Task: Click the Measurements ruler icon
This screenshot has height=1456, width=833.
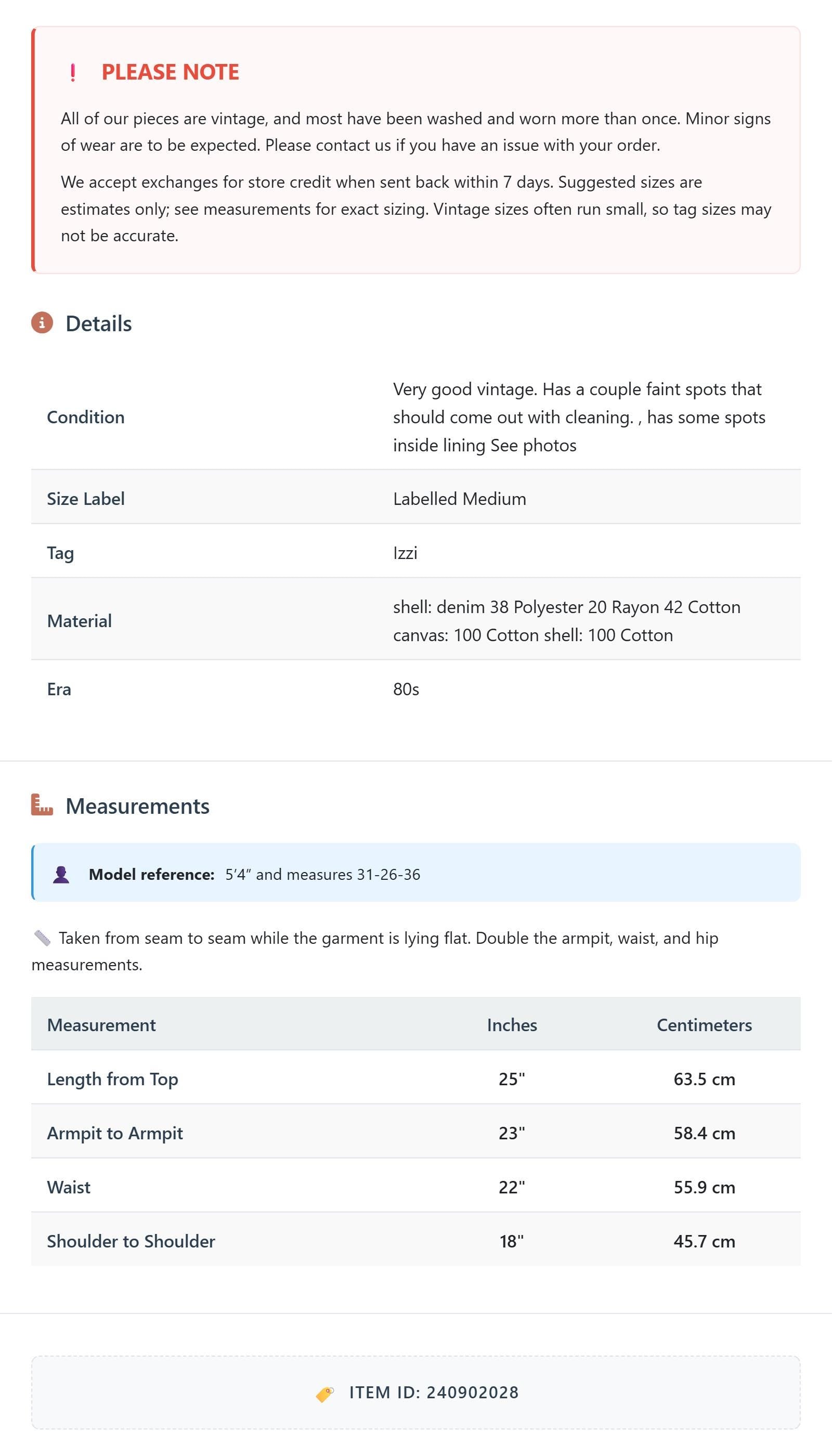Action: (x=42, y=805)
